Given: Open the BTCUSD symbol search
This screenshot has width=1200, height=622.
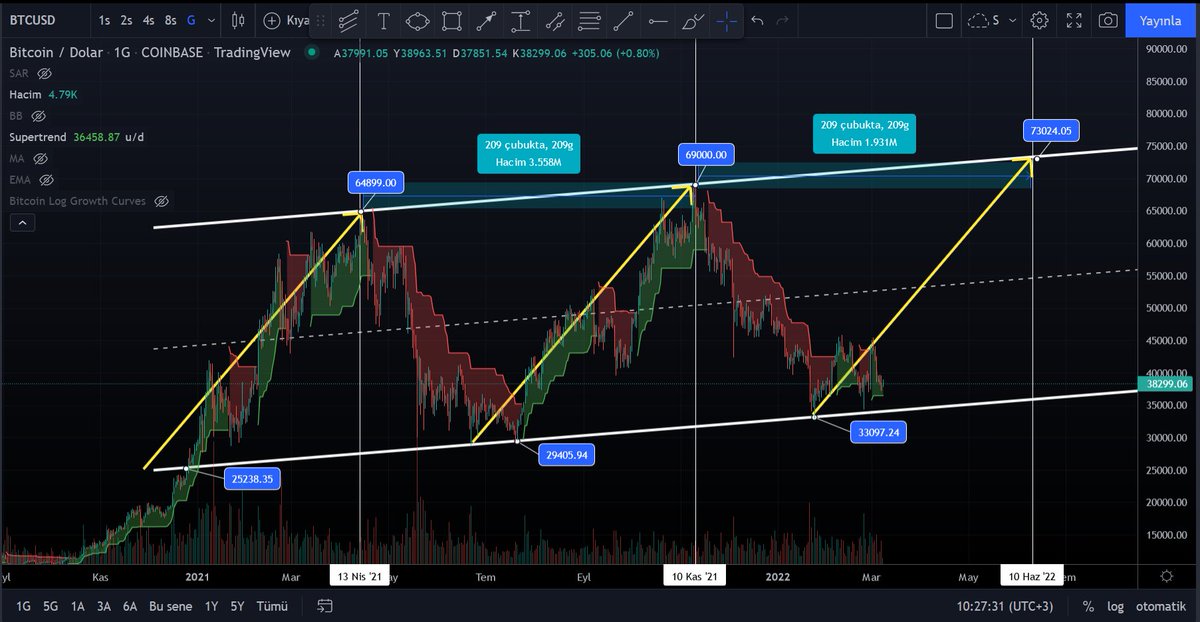Looking at the screenshot, I should pos(33,20).
